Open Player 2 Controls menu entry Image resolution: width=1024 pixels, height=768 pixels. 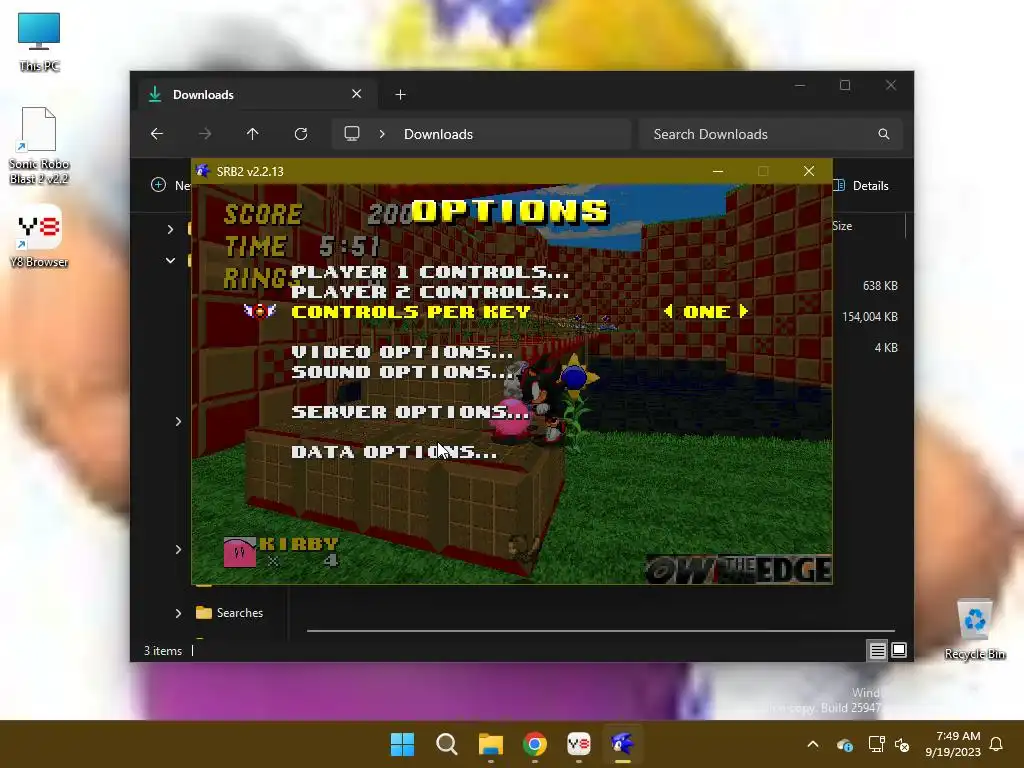click(430, 291)
